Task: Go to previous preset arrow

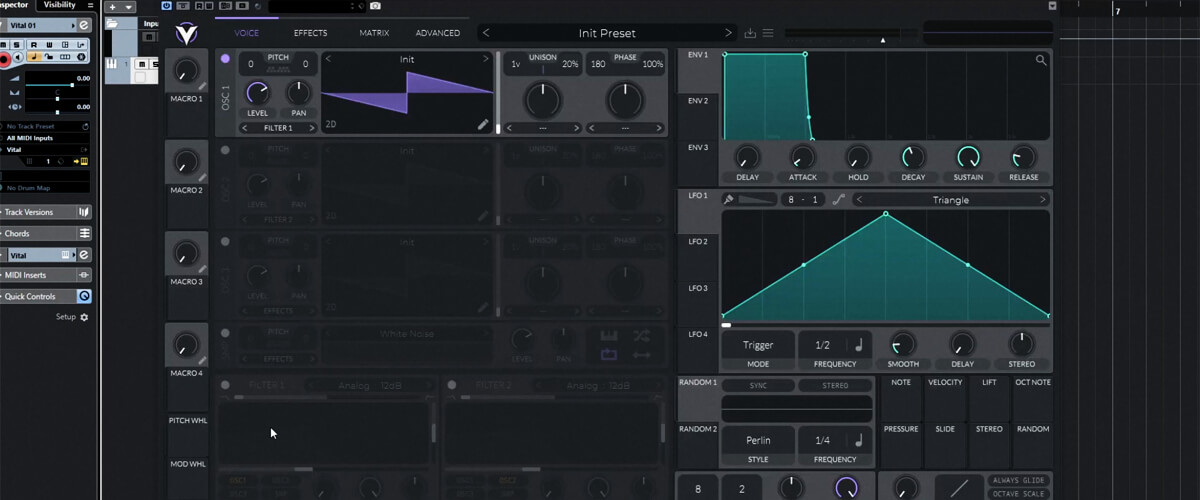Action: (x=486, y=33)
